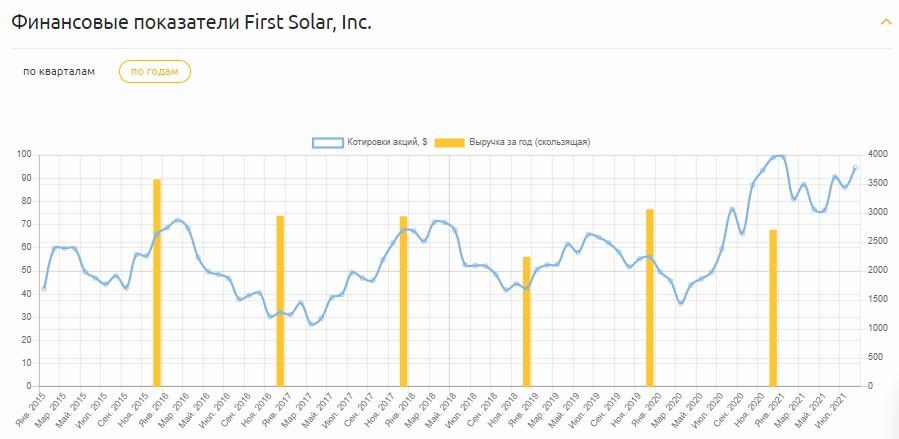Switch to the 'по кварталам' view
899x439 pixels.
(x=59, y=72)
